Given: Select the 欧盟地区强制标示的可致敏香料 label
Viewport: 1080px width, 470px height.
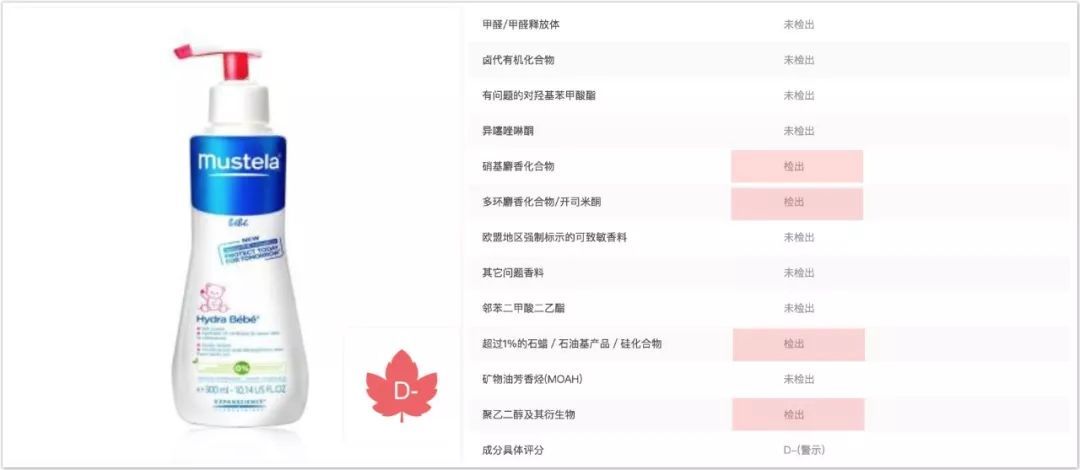Looking at the screenshot, I should click(554, 237).
